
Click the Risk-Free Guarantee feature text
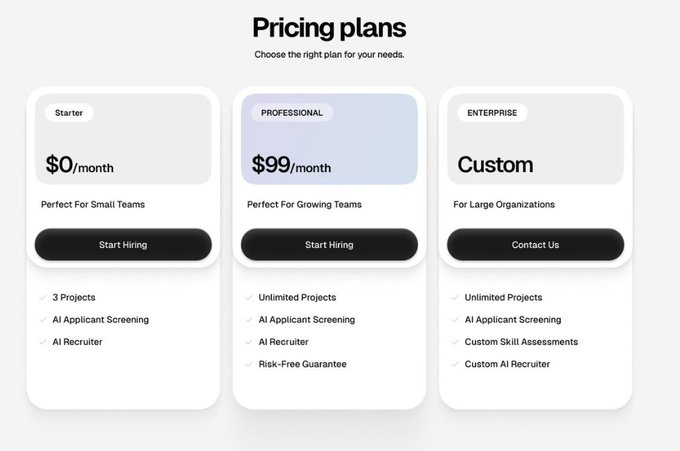(x=303, y=364)
